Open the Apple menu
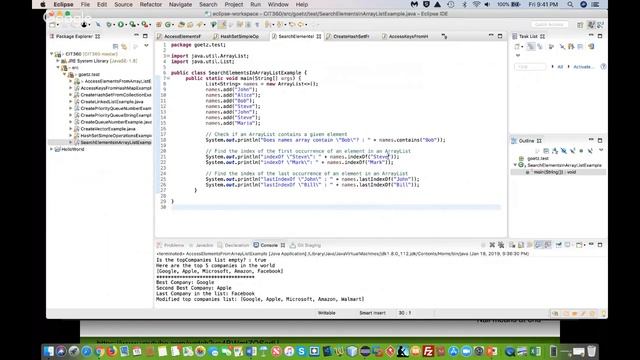Image resolution: width=640 pixels, height=360 pixels. [x=43, y=4]
